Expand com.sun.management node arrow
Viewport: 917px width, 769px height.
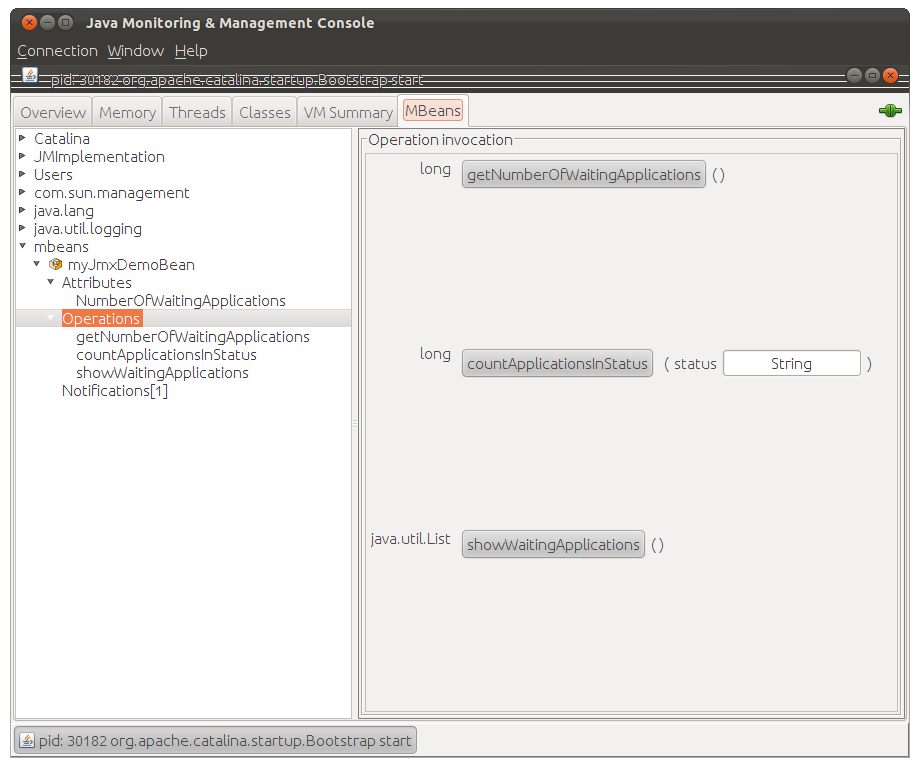pos(22,192)
